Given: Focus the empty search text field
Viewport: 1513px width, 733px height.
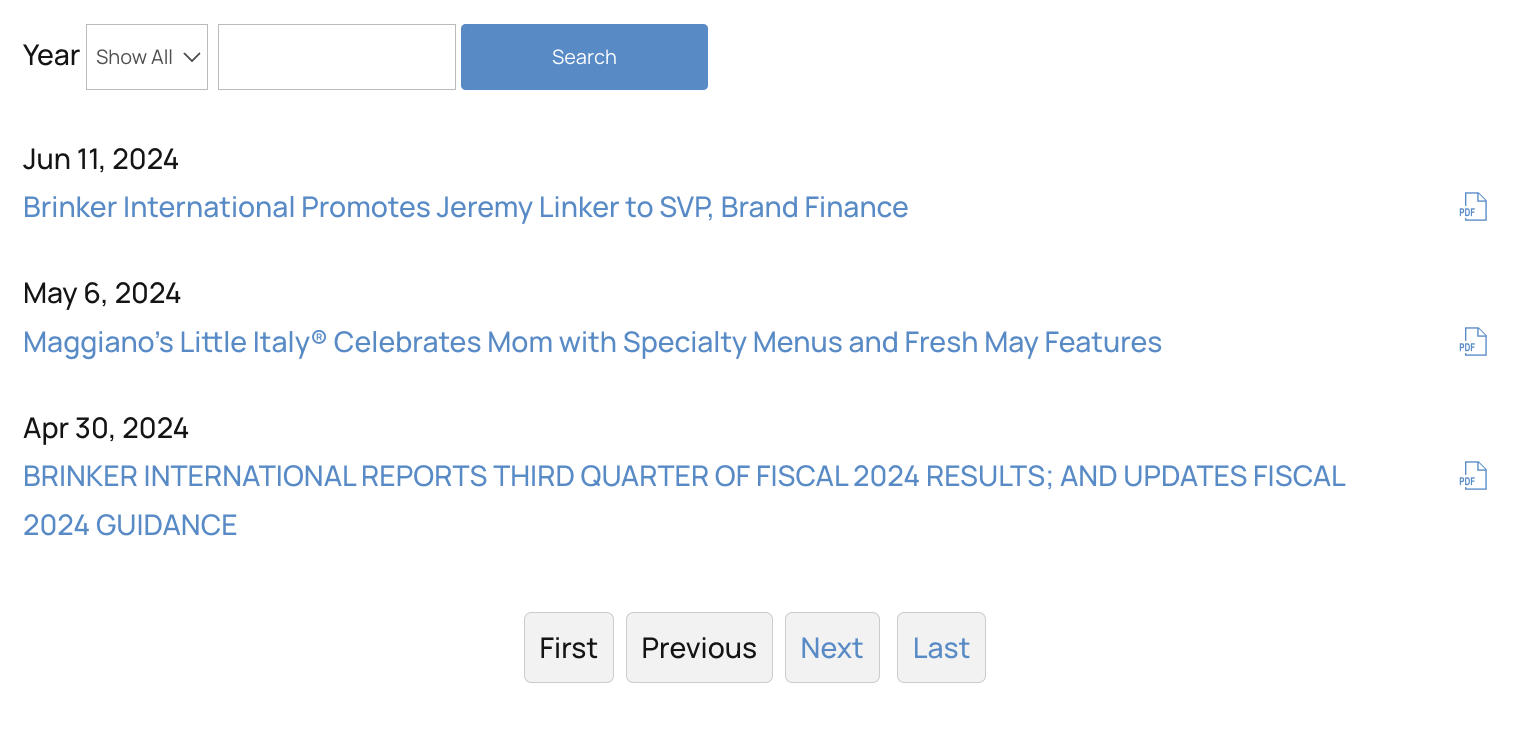Looking at the screenshot, I should (337, 57).
